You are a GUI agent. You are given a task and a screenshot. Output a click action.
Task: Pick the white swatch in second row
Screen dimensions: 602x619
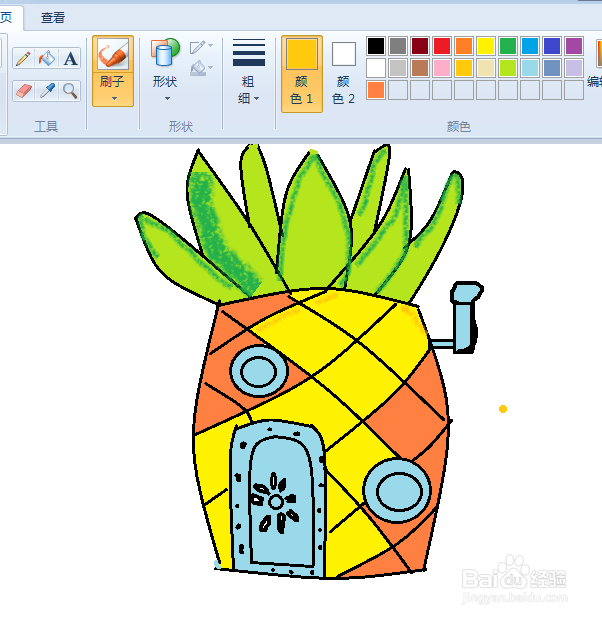click(x=376, y=68)
